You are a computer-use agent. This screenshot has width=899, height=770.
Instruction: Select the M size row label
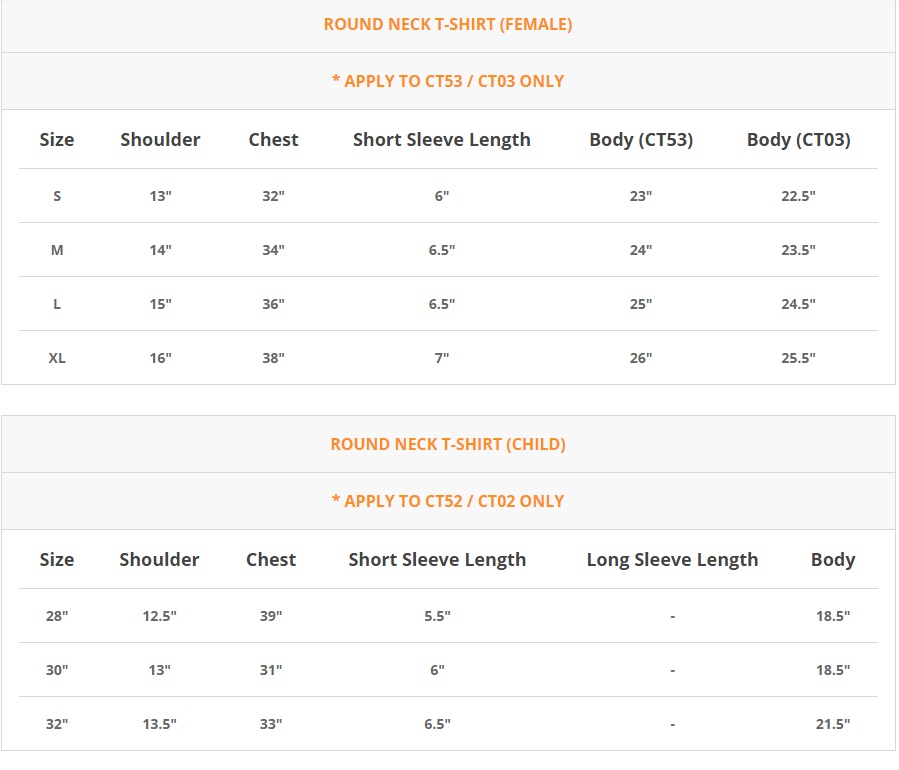(57, 250)
